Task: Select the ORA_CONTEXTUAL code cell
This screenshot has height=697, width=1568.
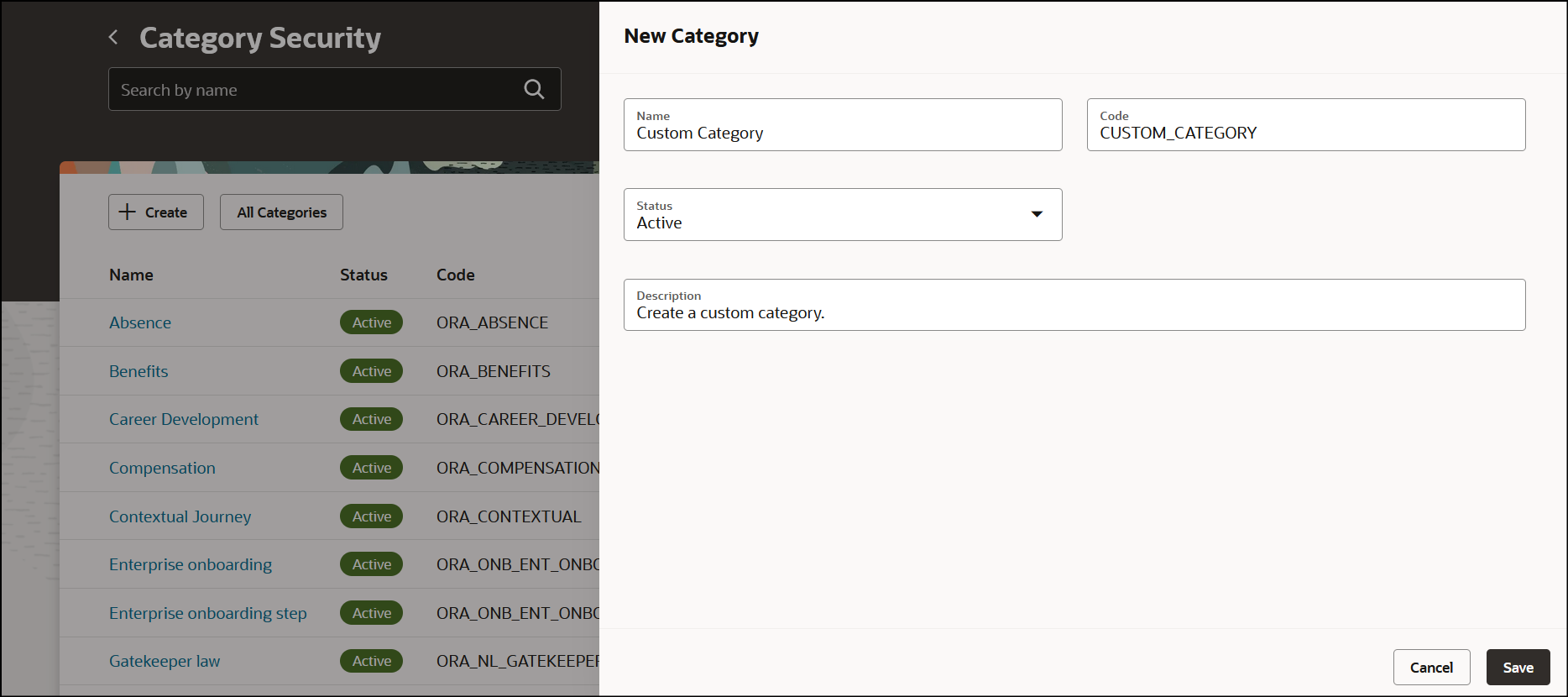Action: tap(509, 516)
